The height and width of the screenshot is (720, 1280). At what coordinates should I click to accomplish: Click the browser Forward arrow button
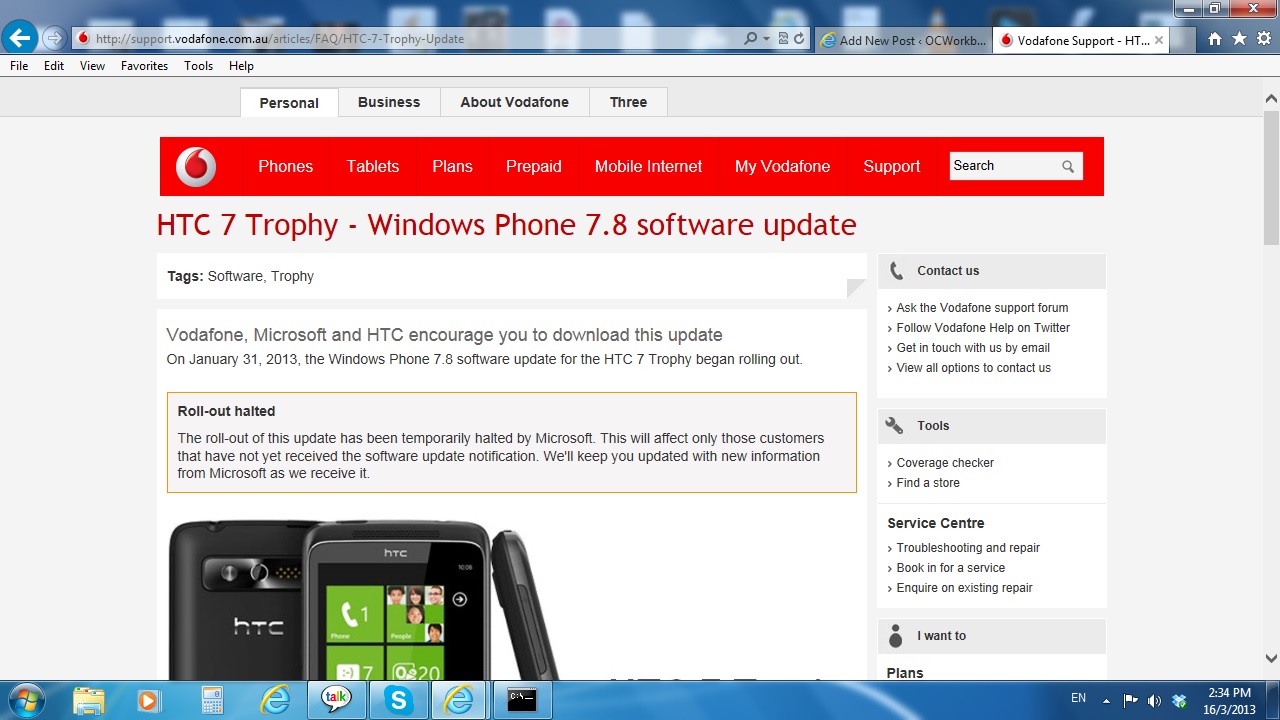54,39
